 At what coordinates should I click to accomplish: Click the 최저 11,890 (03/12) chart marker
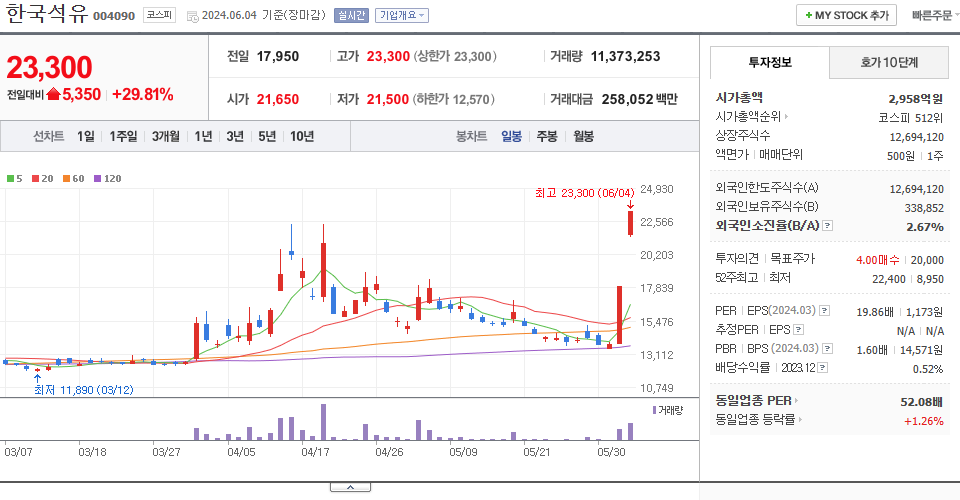tap(83, 390)
